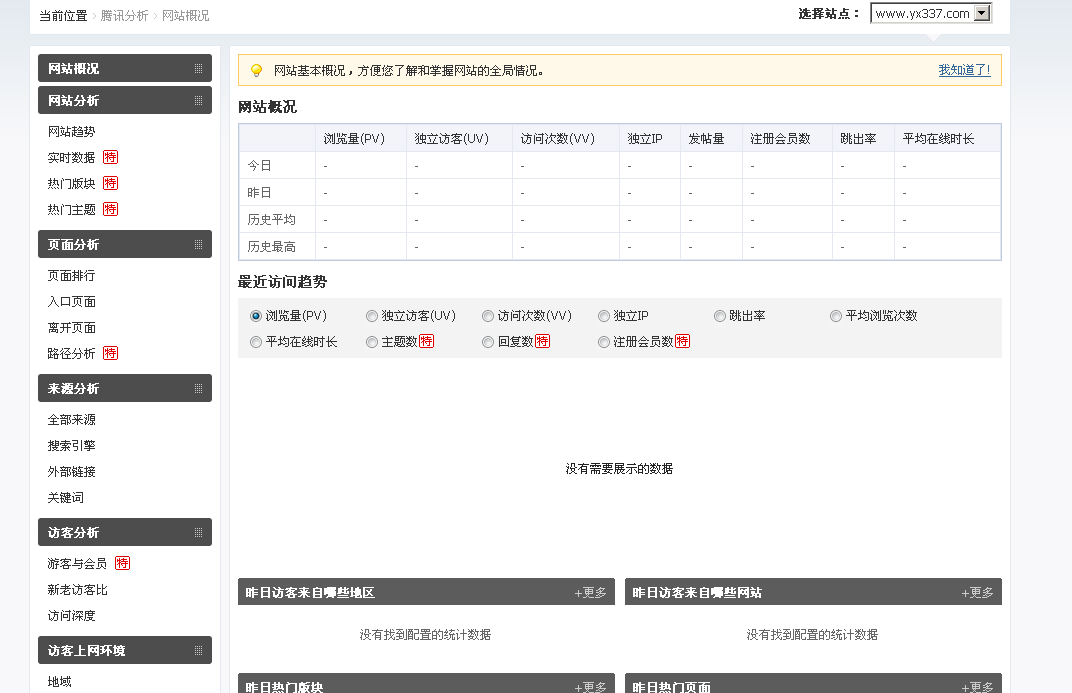Click 腾讯分析 in the breadcrumb
Image resolution: width=1072 pixels, height=693 pixels.
124,16
